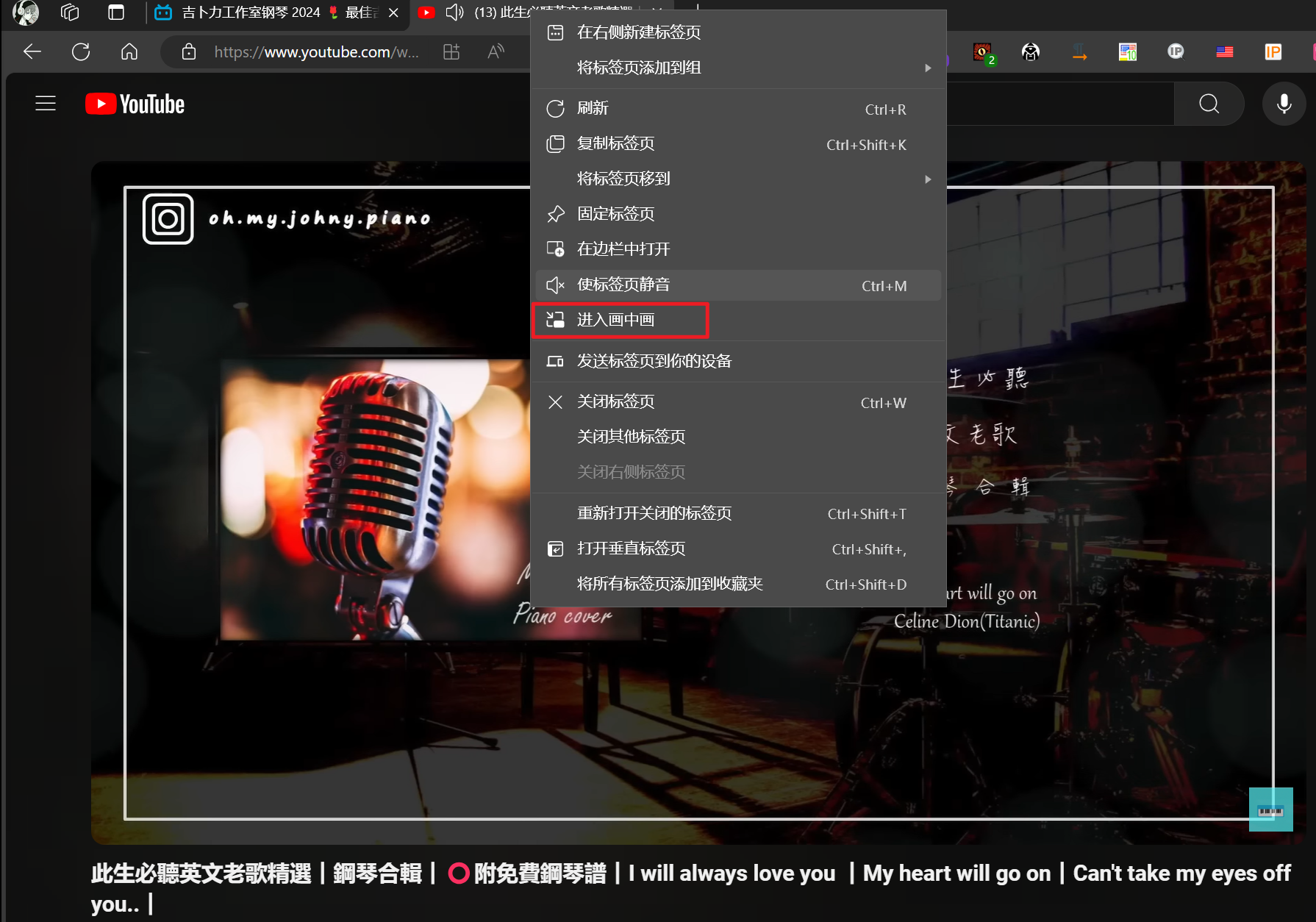Choose '关闭标签页' in the context menu
This screenshot has height=922, width=1316.
[x=738, y=401]
